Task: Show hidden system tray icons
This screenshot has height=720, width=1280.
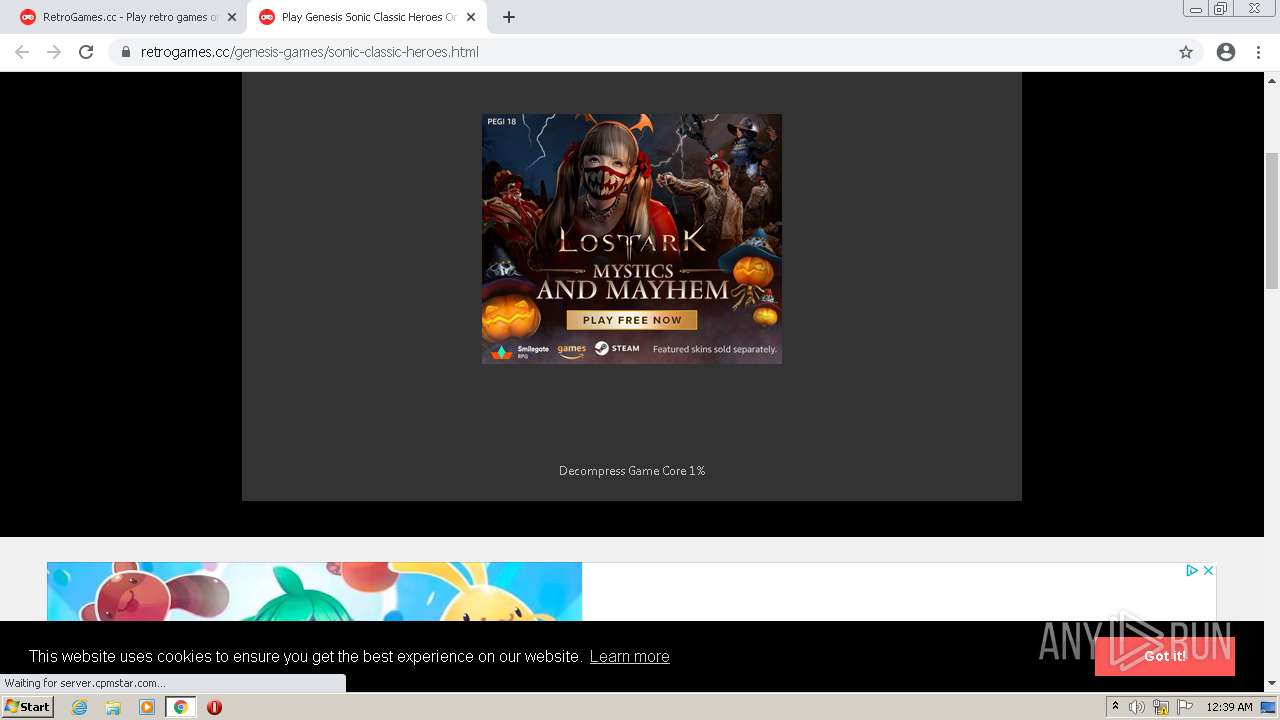Action: pos(1115,707)
